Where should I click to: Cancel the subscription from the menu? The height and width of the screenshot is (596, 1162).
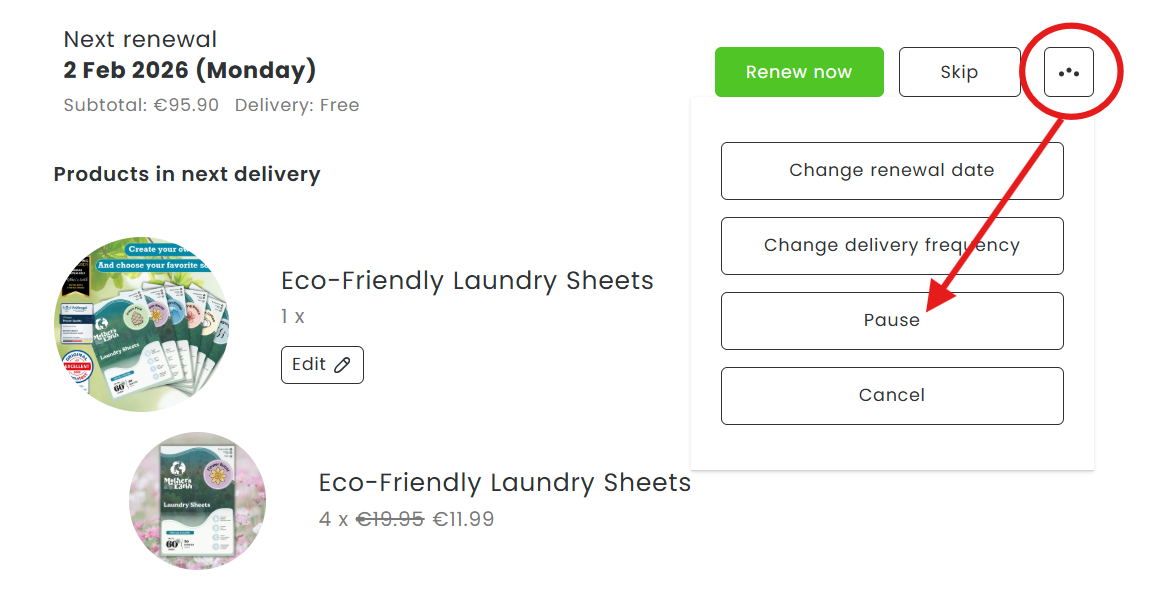tap(891, 395)
